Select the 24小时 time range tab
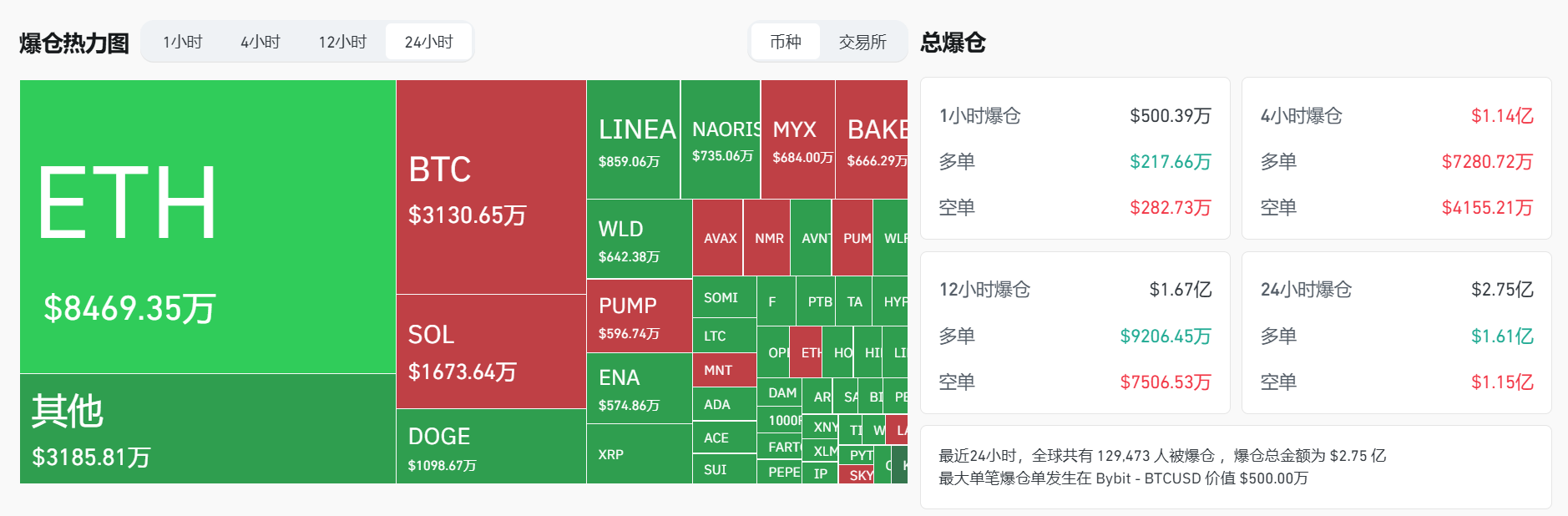 (429, 42)
